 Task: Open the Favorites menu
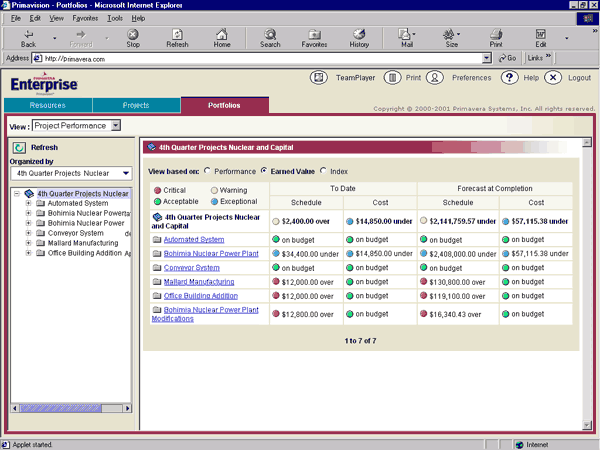click(x=85, y=18)
